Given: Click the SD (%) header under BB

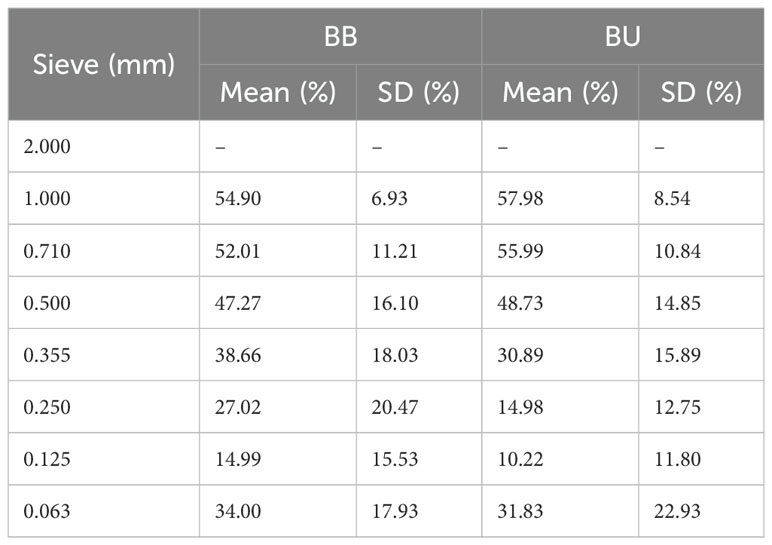Looking at the screenshot, I should [418, 93].
